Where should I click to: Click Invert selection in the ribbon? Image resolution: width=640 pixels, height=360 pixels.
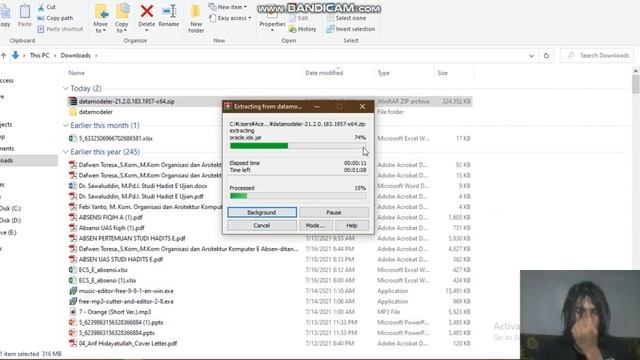point(351,29)
